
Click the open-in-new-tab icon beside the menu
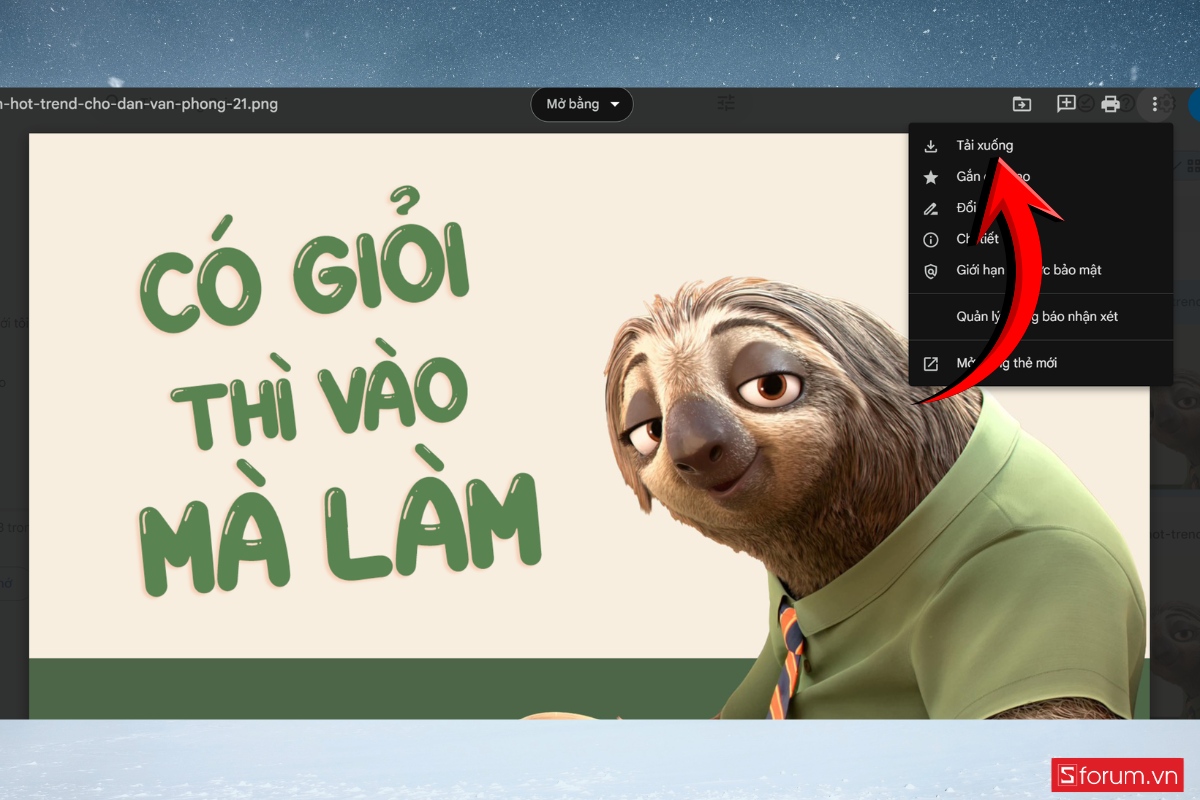tap(931, 362)
